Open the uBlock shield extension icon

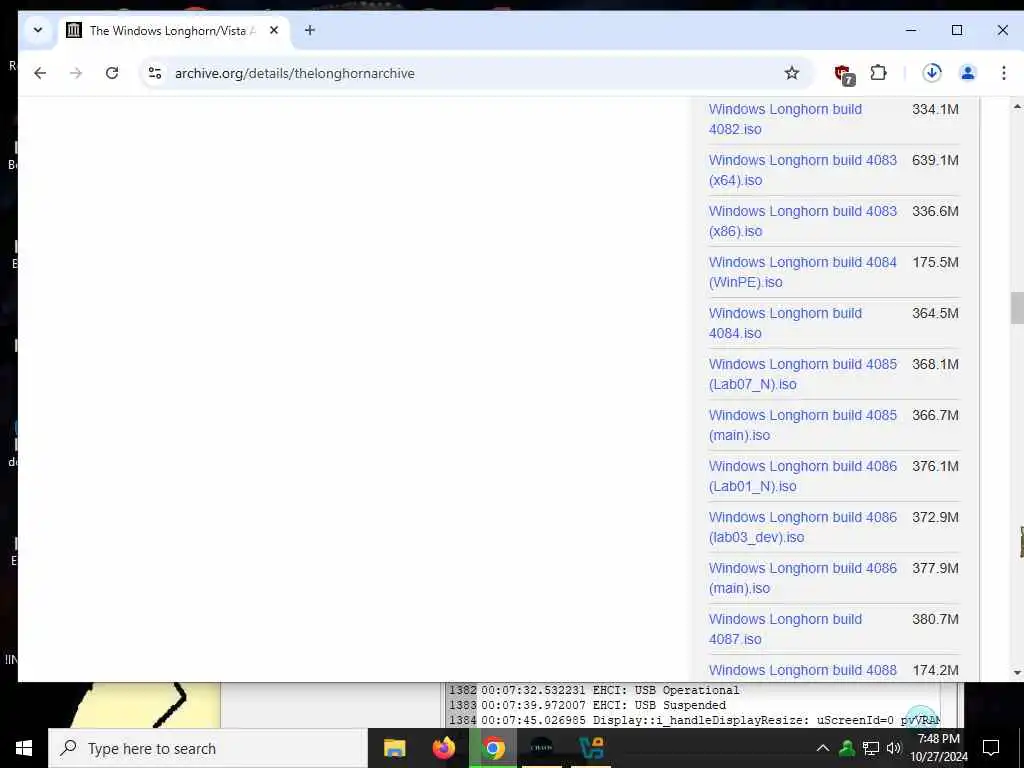[x=844, y=74]
